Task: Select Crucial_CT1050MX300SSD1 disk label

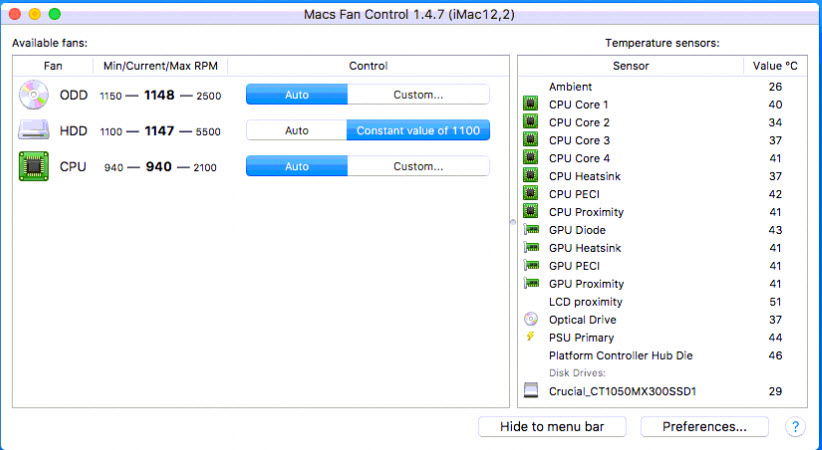Action: 623,391
